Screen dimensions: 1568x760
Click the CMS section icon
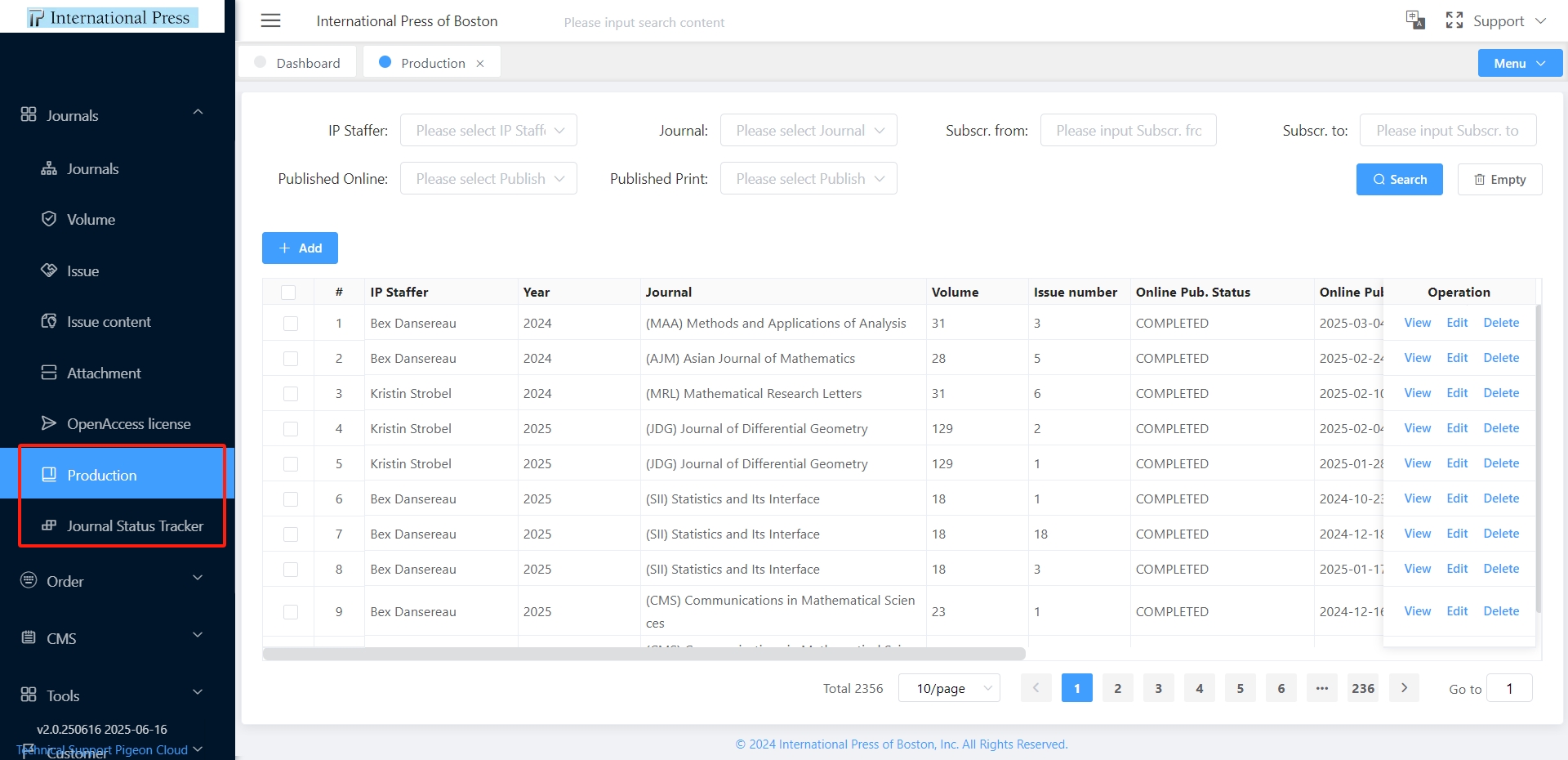point(29,637)
